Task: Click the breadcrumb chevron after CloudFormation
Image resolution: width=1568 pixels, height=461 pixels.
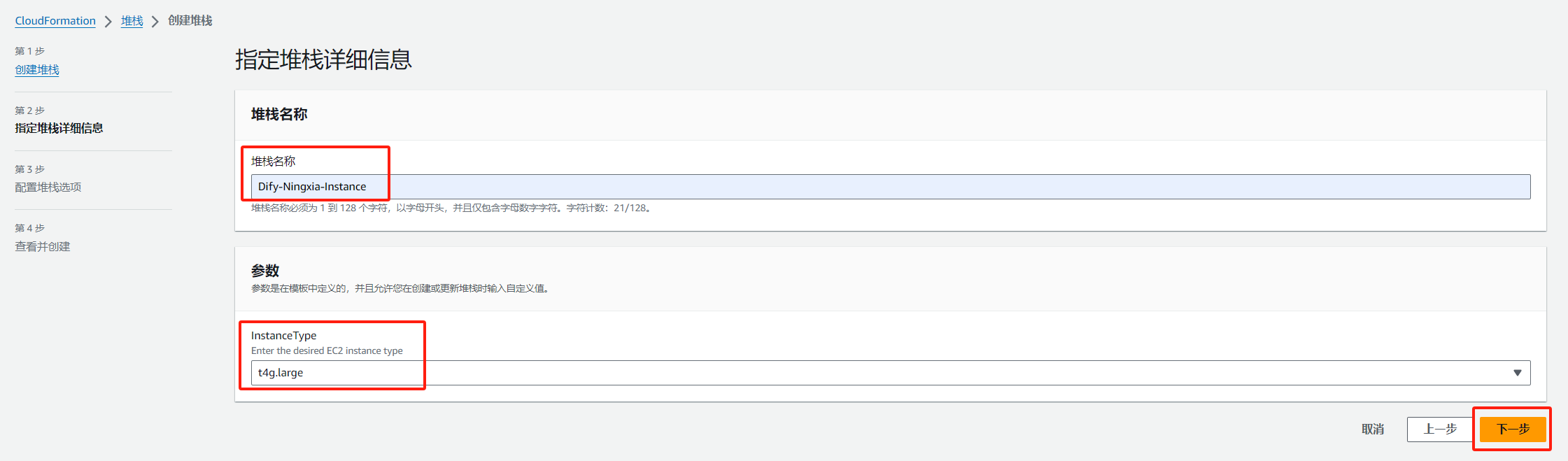Action: point(108,22)
